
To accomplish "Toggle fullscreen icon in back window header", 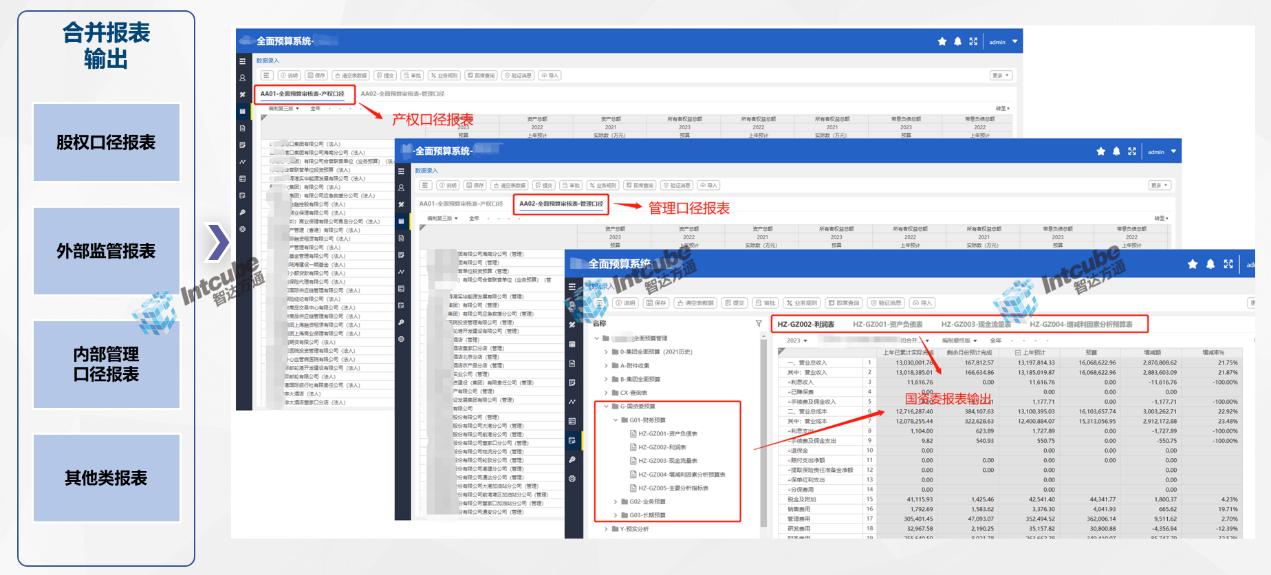I will point(973,41).
